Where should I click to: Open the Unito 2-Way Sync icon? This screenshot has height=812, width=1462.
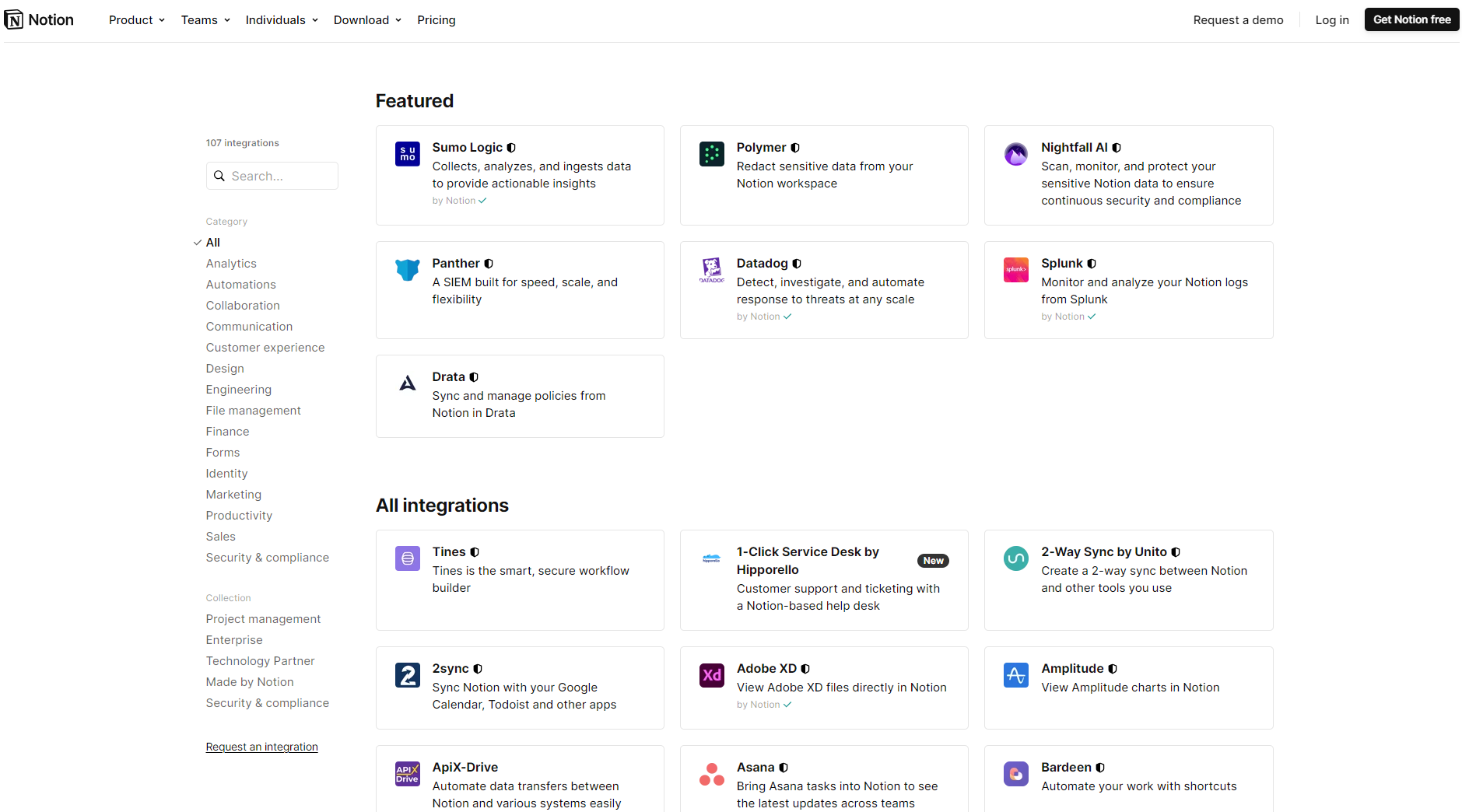(x=1016, y=558)
